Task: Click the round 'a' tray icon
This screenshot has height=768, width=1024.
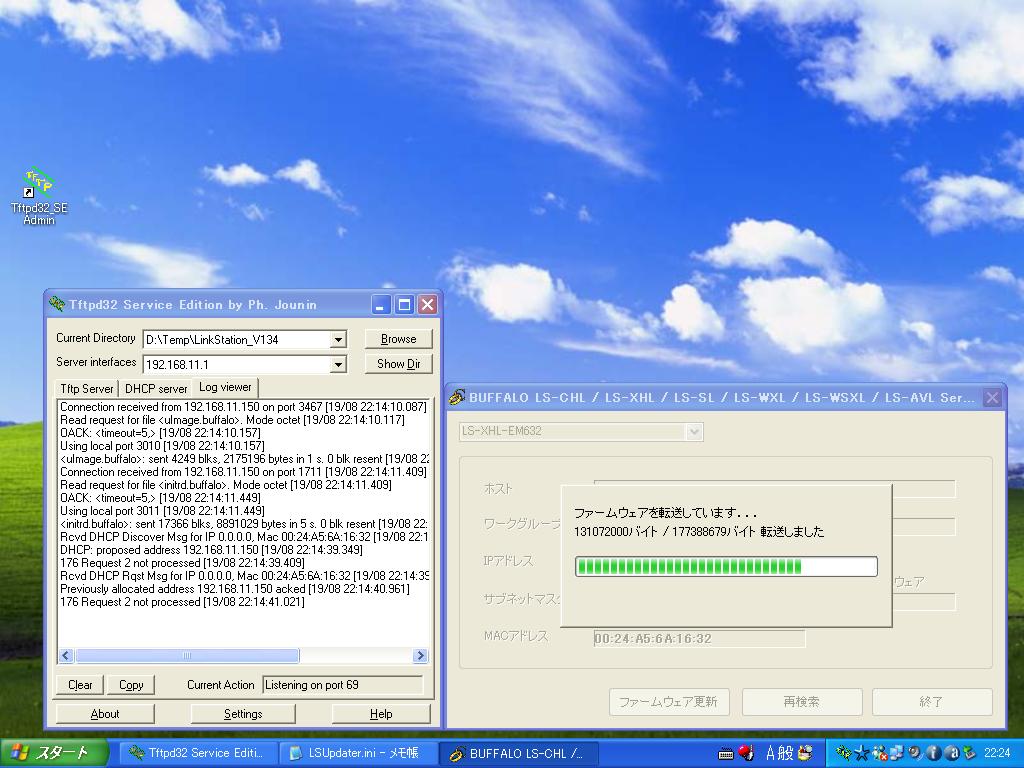Action: point(952,753)
